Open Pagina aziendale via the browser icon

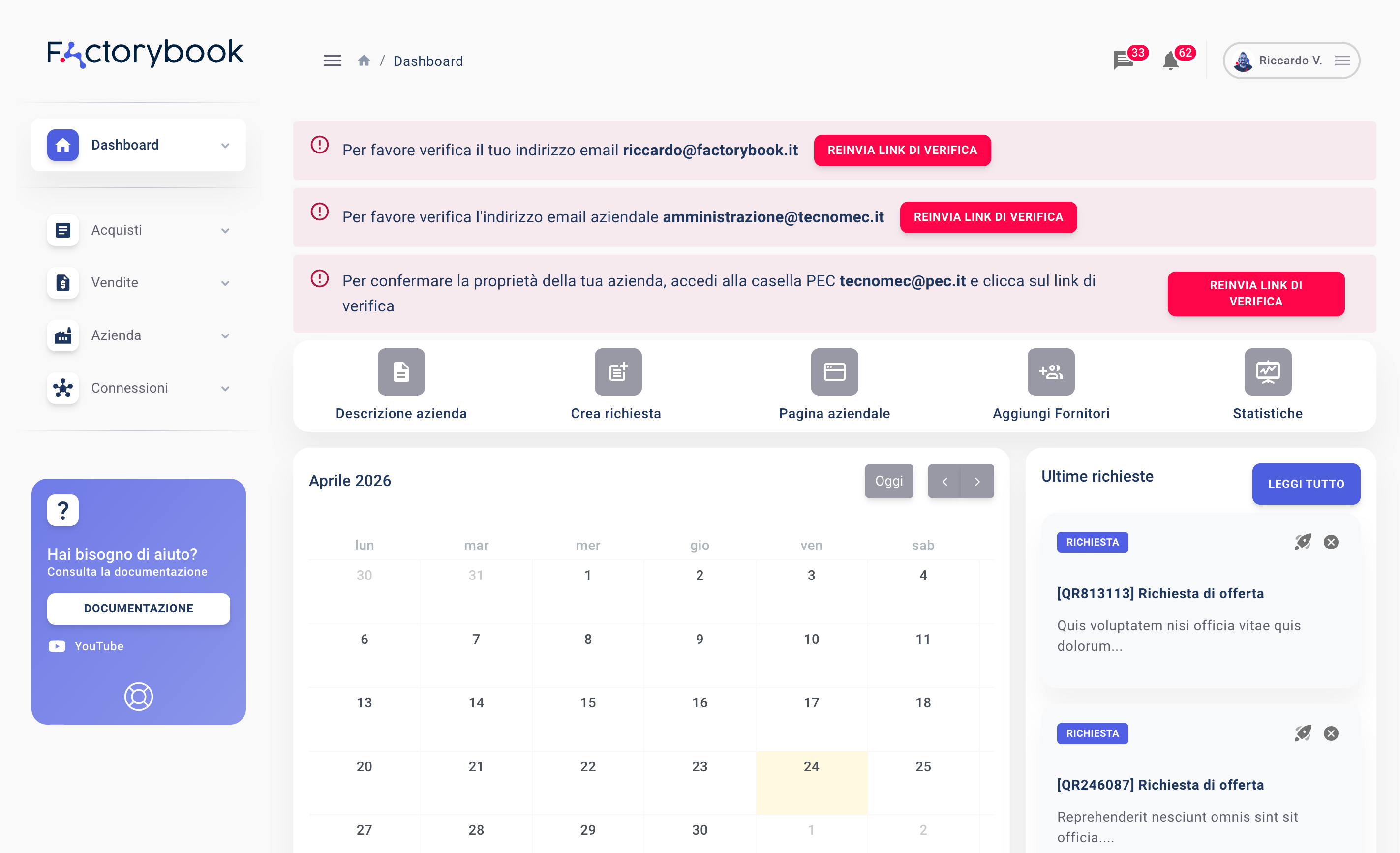coord(834,372)
